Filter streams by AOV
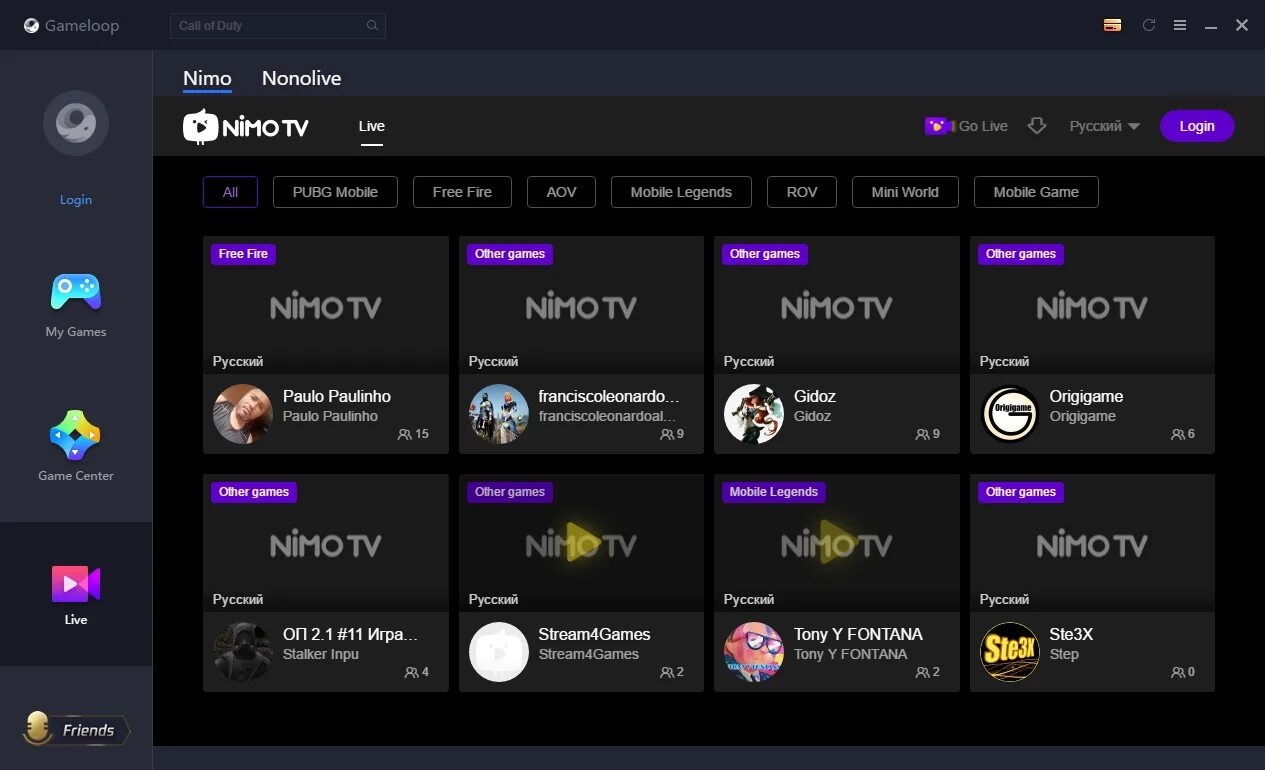The image size is (1265, 770). [x=562, y=192]
